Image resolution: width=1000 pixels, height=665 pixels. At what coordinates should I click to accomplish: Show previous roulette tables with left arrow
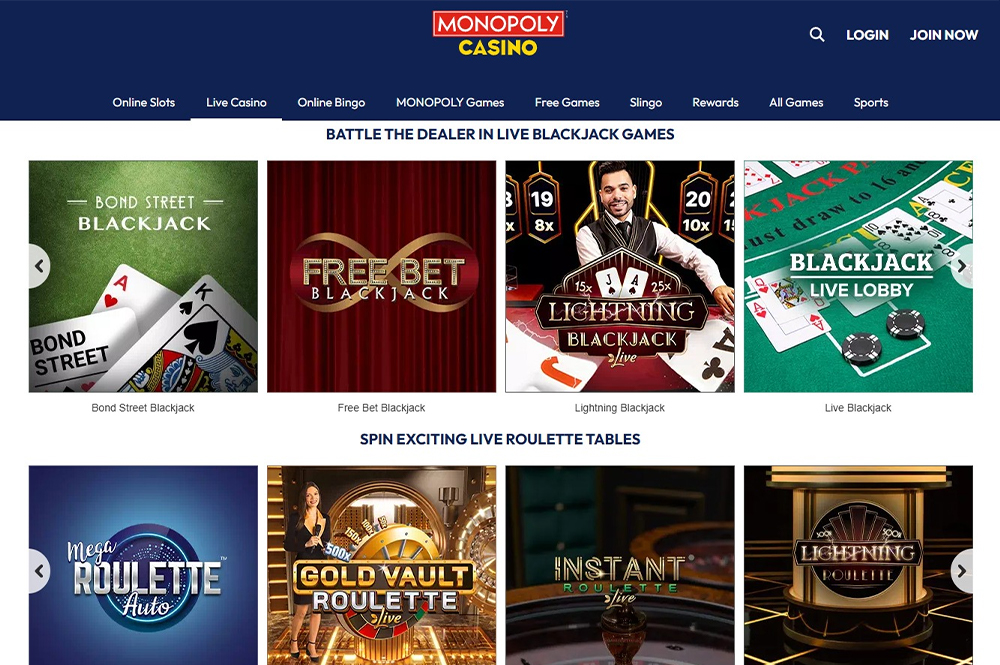point(39,571)
